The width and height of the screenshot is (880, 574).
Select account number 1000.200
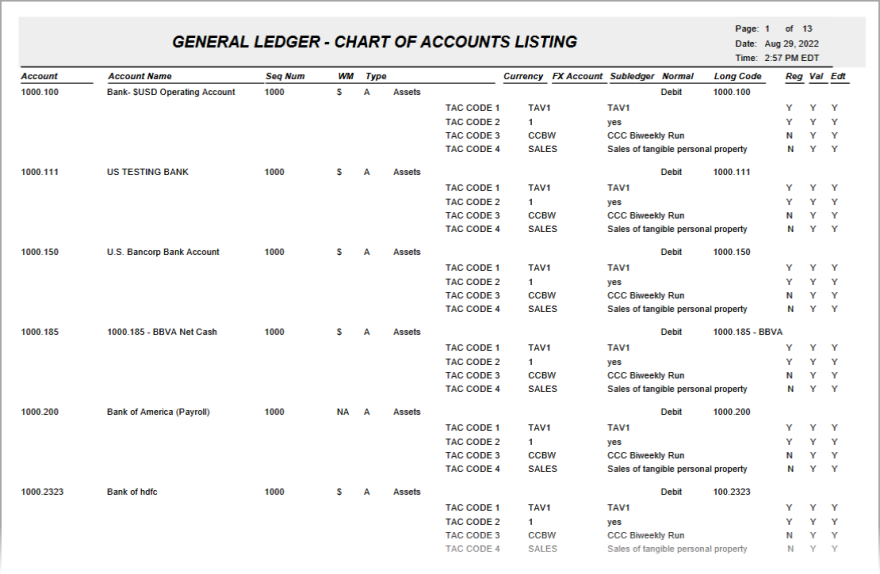click(40, 412)
